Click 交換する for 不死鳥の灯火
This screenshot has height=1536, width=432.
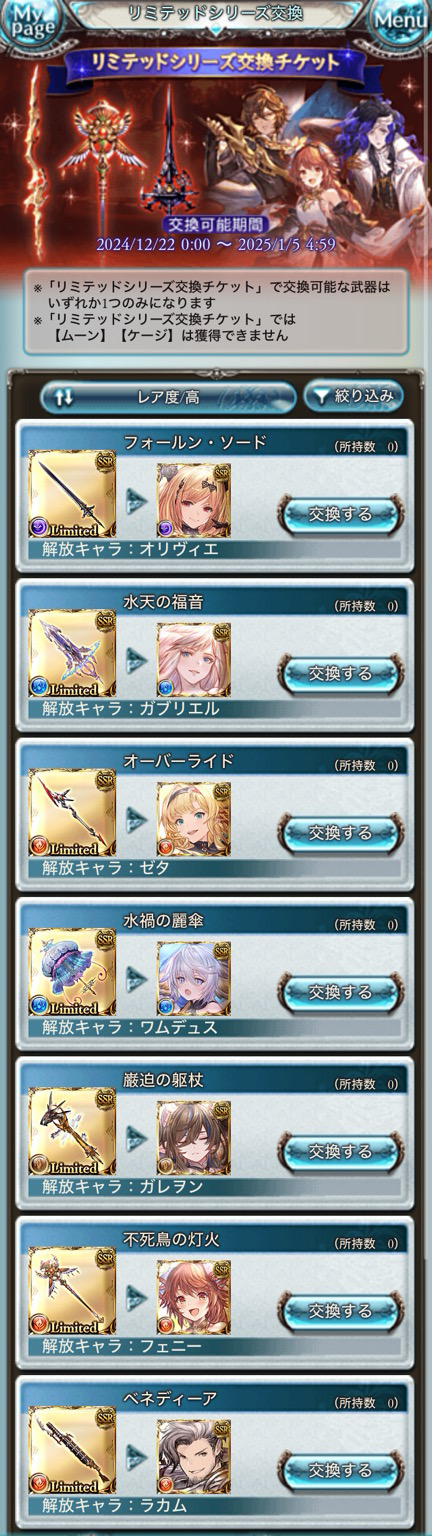(340, 1310)
